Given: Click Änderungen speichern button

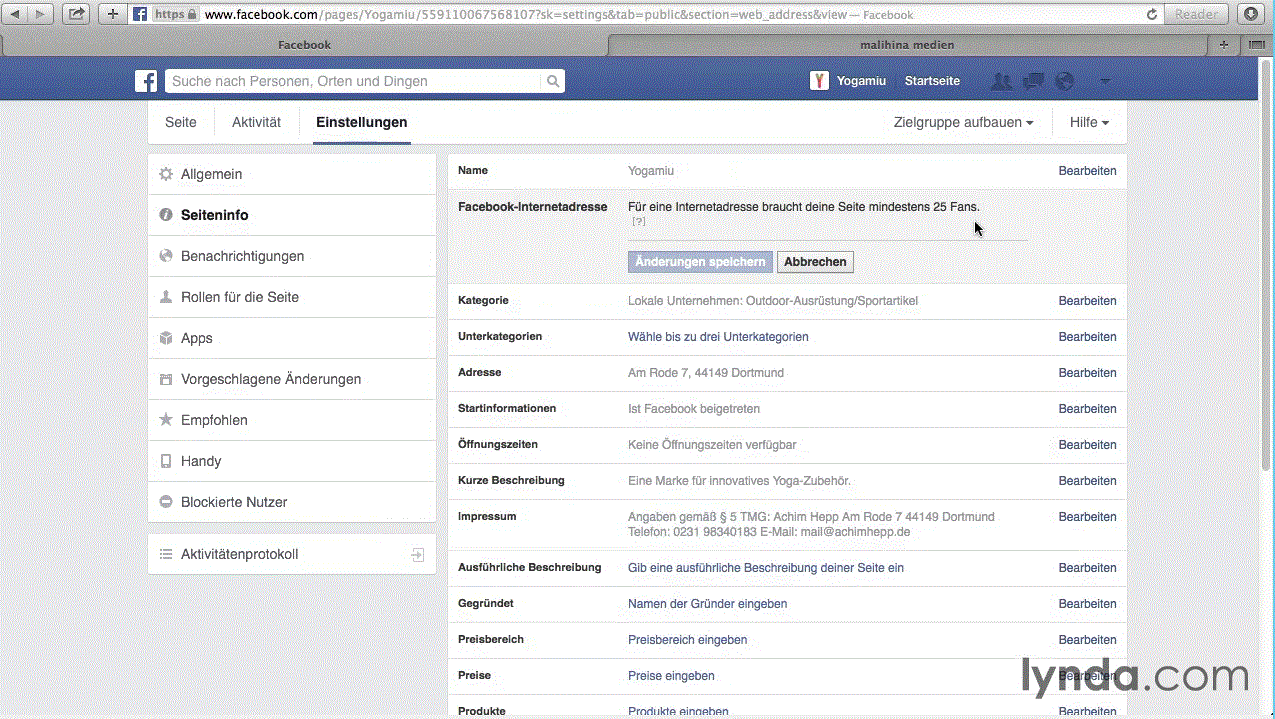Looking at the screenshot, I should click(700, 262).
